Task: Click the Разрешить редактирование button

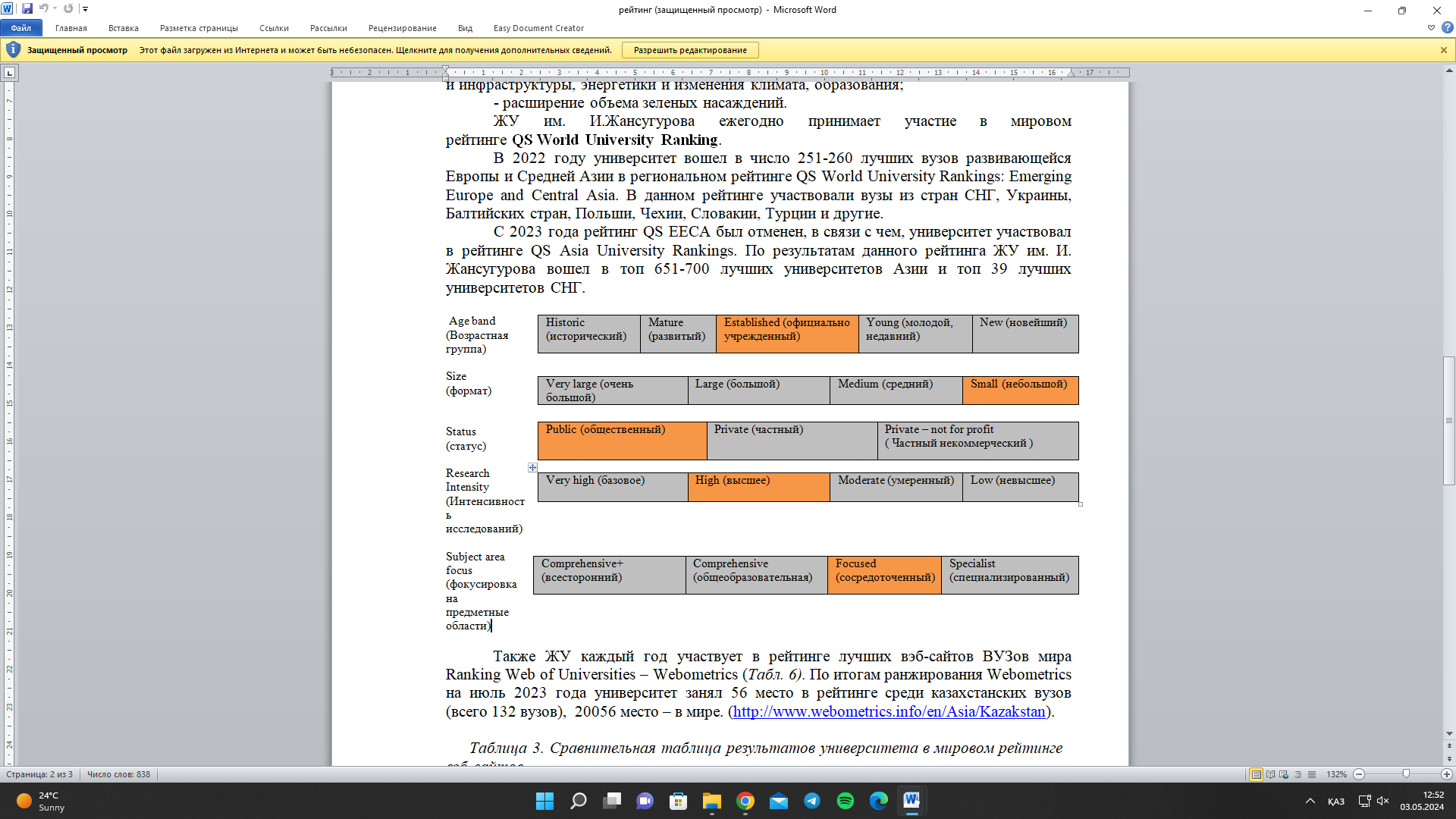Action: tap(689, 50)
